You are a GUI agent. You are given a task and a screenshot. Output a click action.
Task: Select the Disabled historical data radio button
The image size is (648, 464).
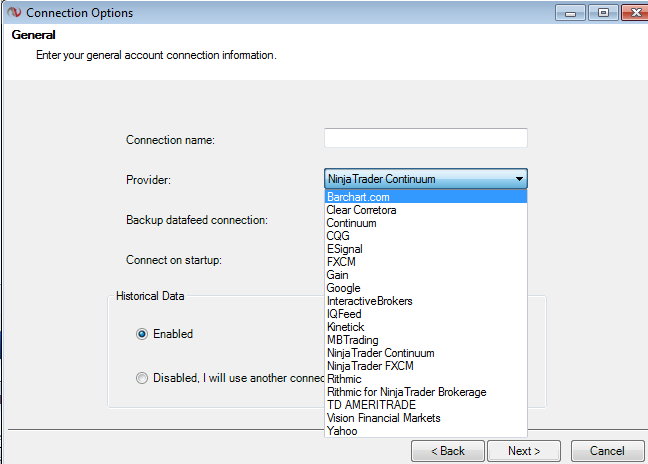pos(142,378)
